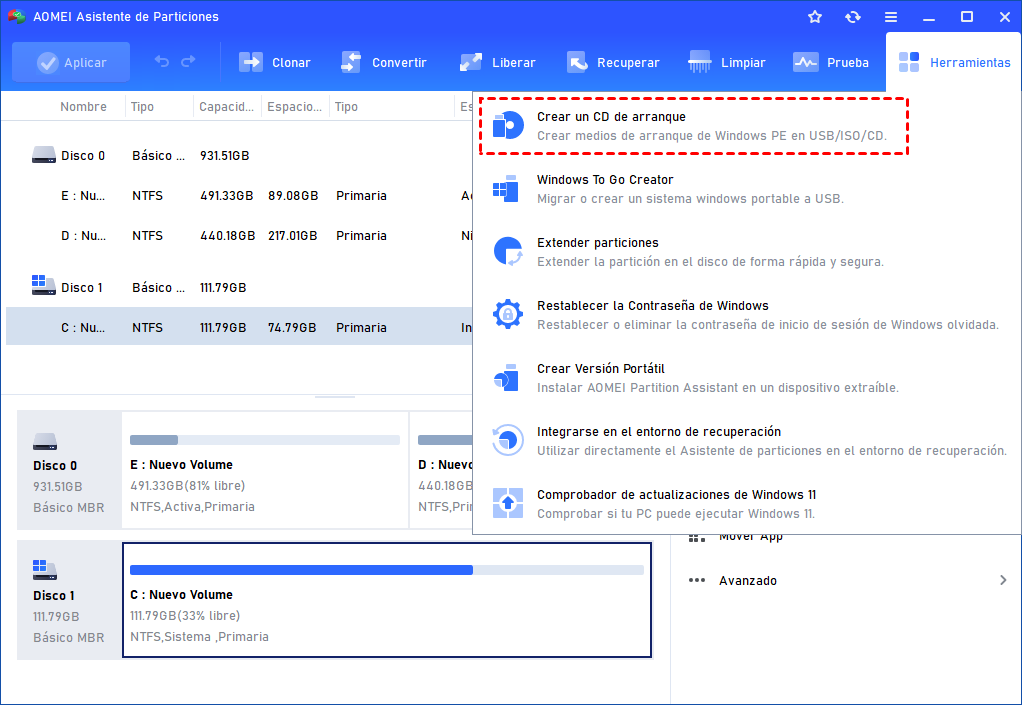Click the C: volume usage bar

387,570
